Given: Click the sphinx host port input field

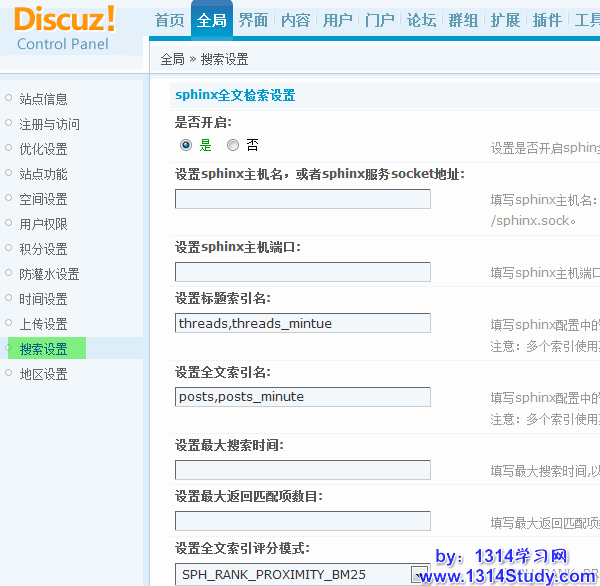Looking at the screenshot, I should coord(302,272).
